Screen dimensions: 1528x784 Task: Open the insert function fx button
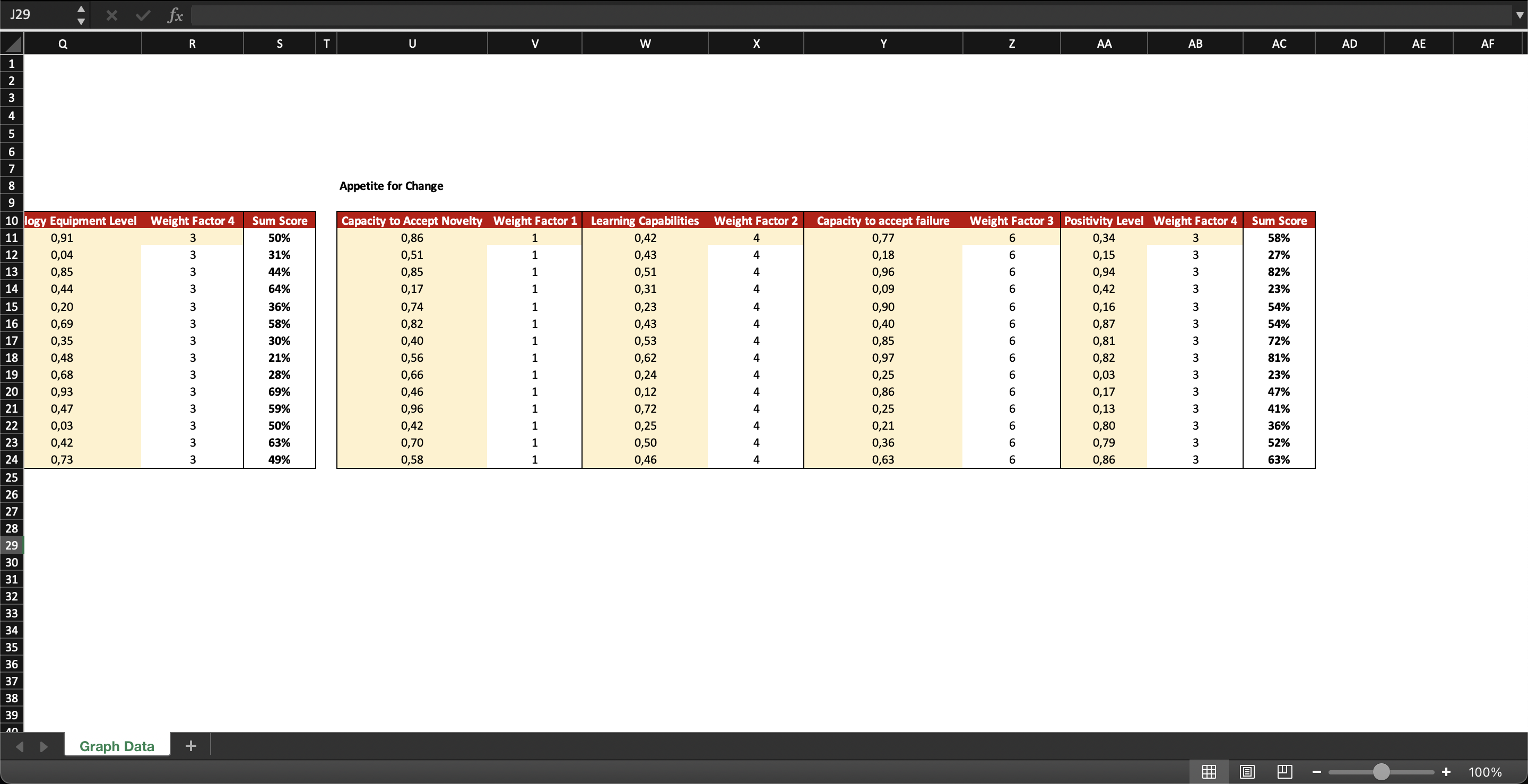(175, 15)
